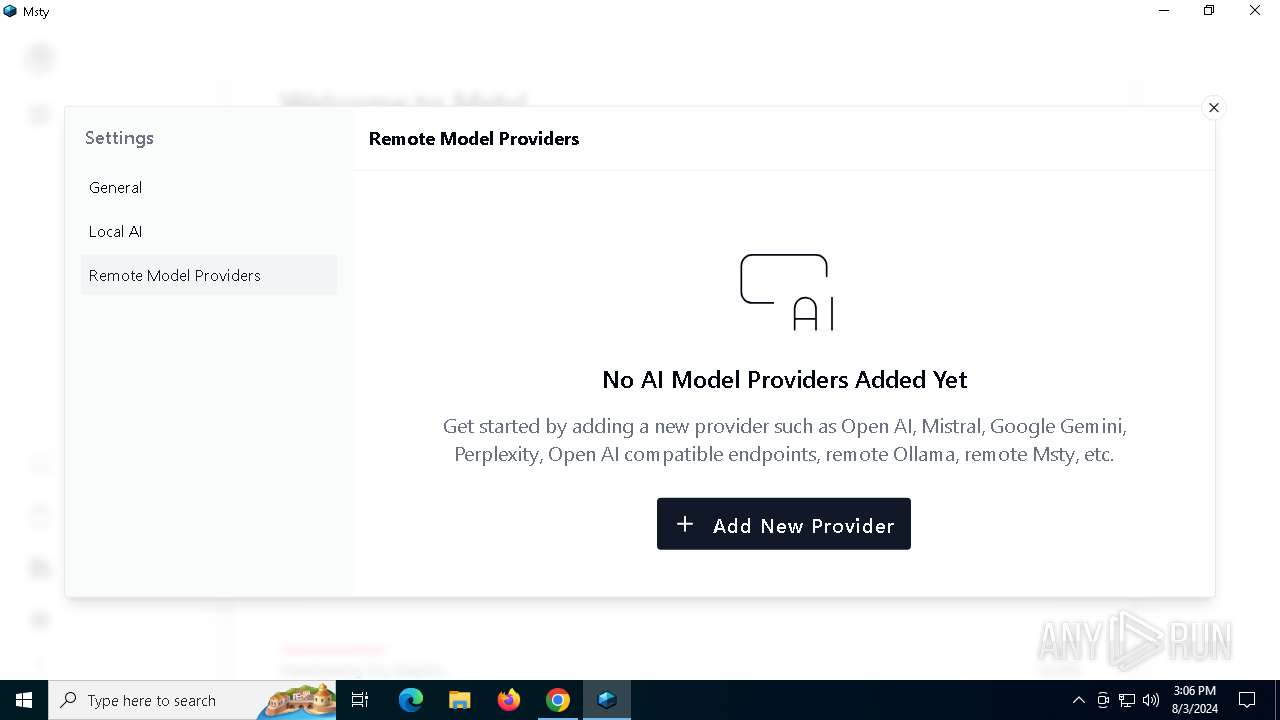Minimize the Msty window
The width and height of the screenshot is (1280, 720).
1164,11
